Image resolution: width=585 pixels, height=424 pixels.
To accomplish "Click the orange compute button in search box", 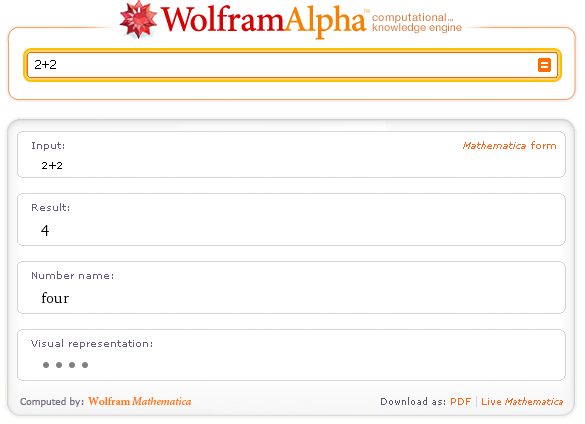I will tap(544, 65).
